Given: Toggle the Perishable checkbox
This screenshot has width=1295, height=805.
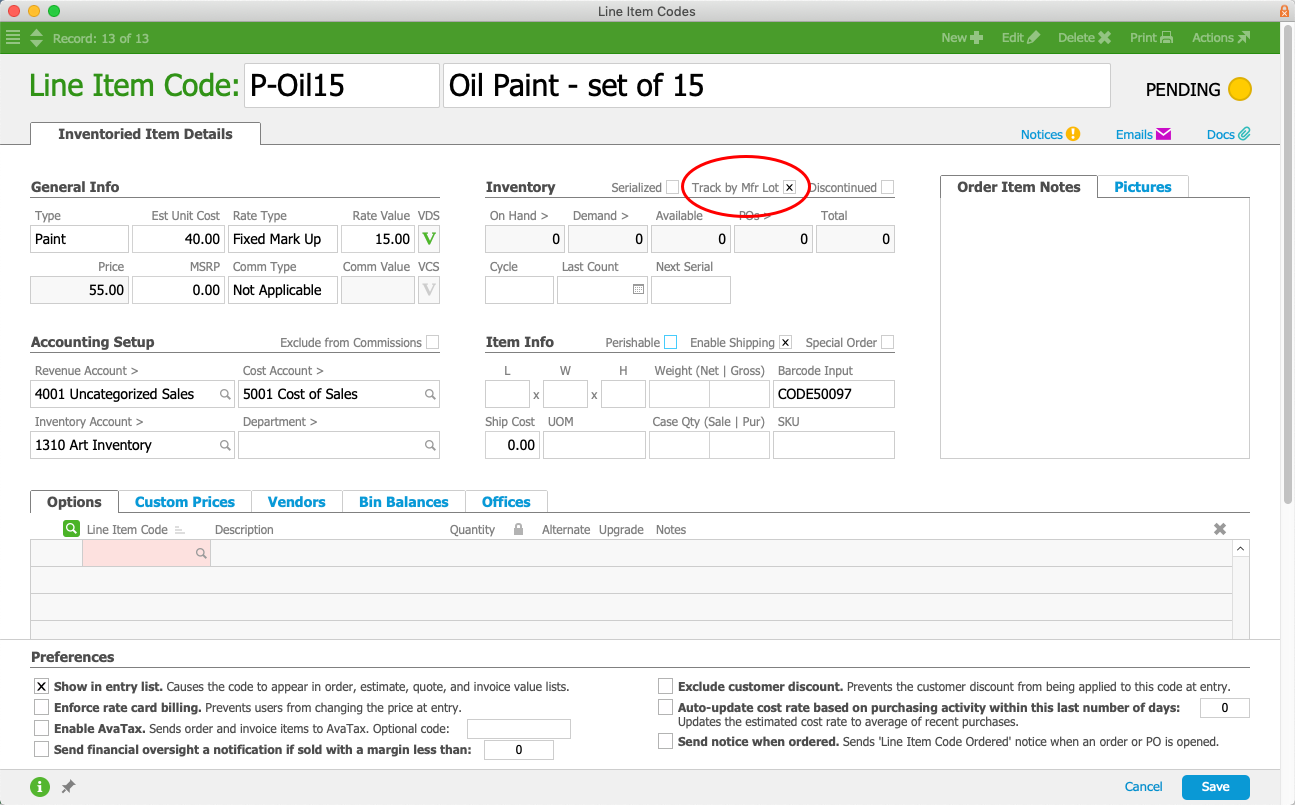Looking at the screenshot, I should click(670, 342).
